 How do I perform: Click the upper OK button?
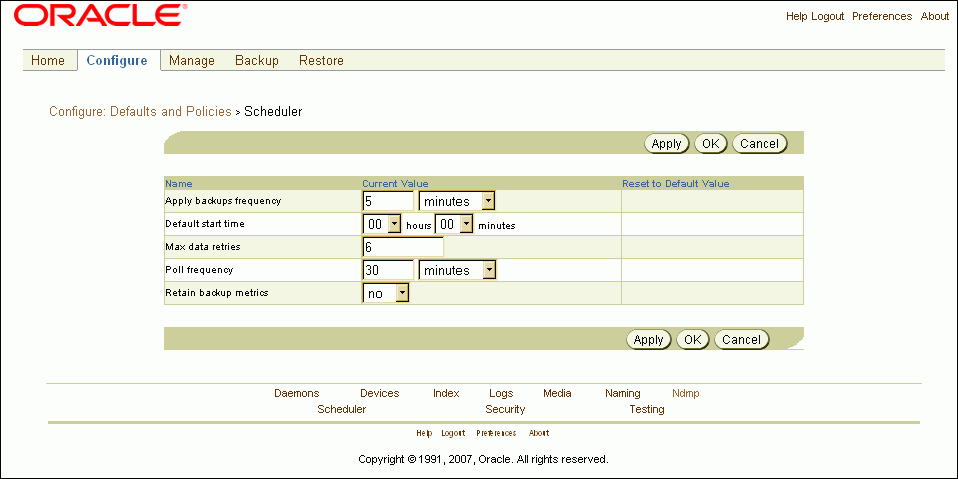pyautogui.click(x=711, y=144)
